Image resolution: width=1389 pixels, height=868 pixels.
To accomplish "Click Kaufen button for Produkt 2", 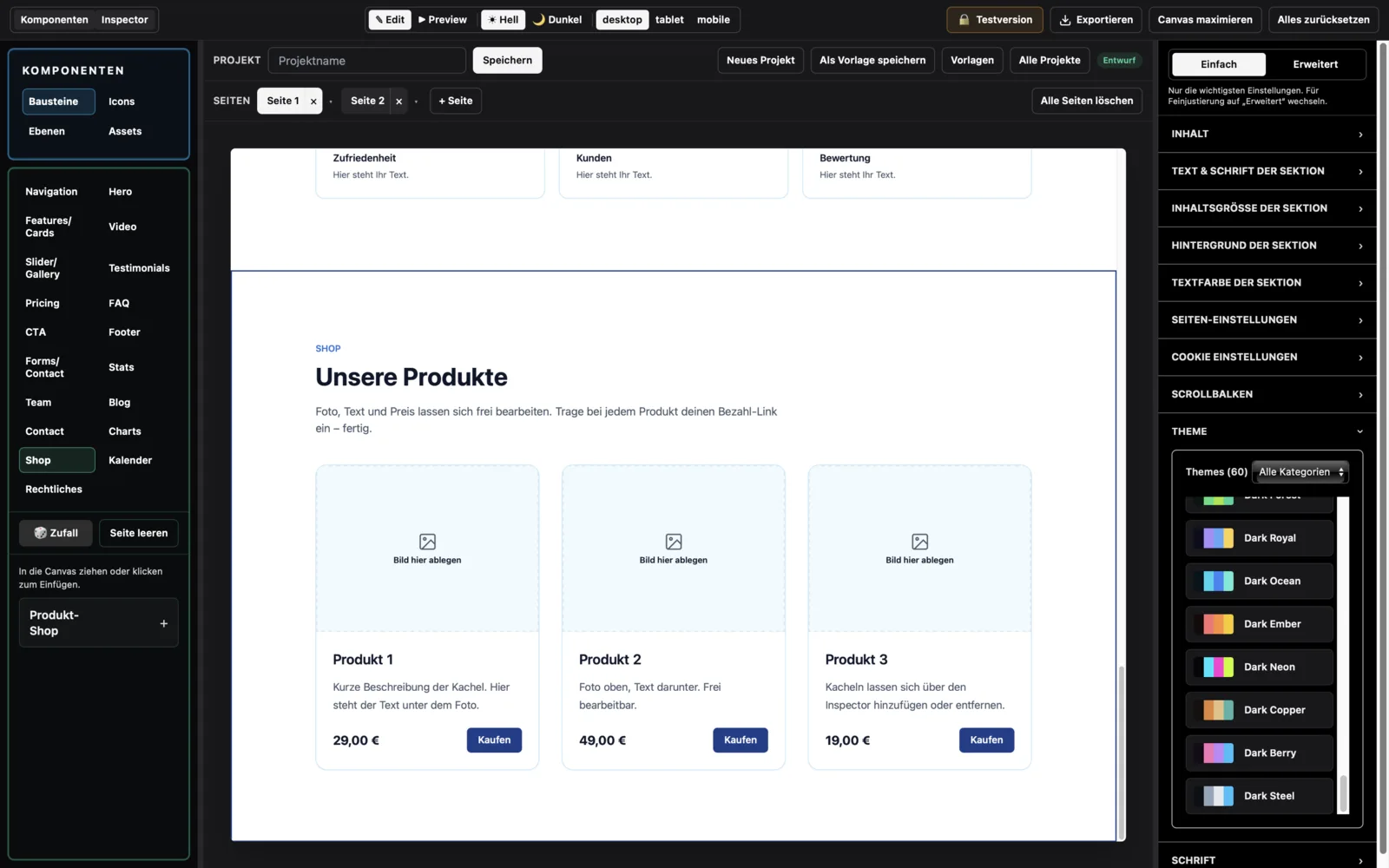I will coord(741,740).
